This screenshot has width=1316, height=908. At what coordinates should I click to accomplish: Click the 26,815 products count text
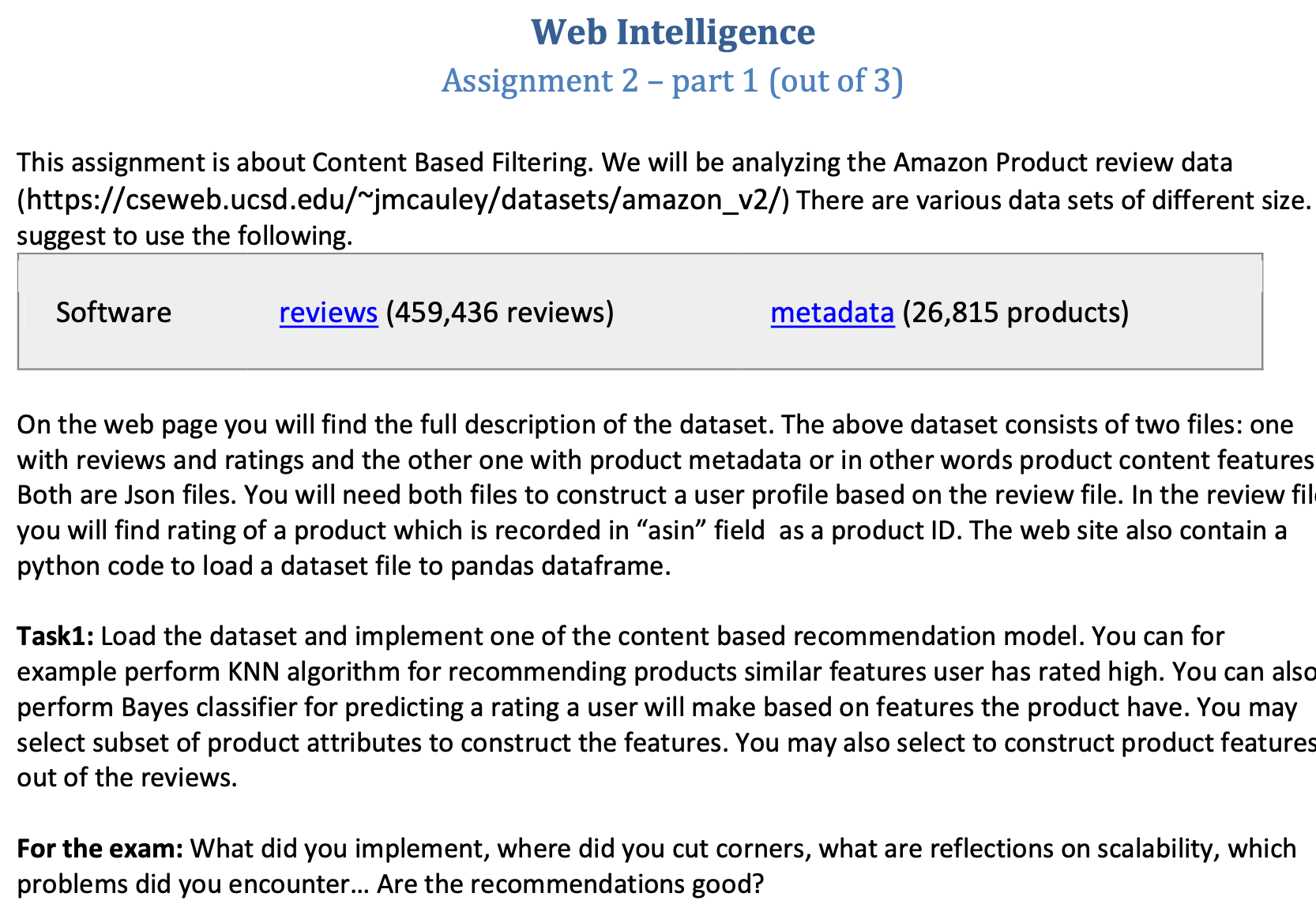coord(1016,313)
